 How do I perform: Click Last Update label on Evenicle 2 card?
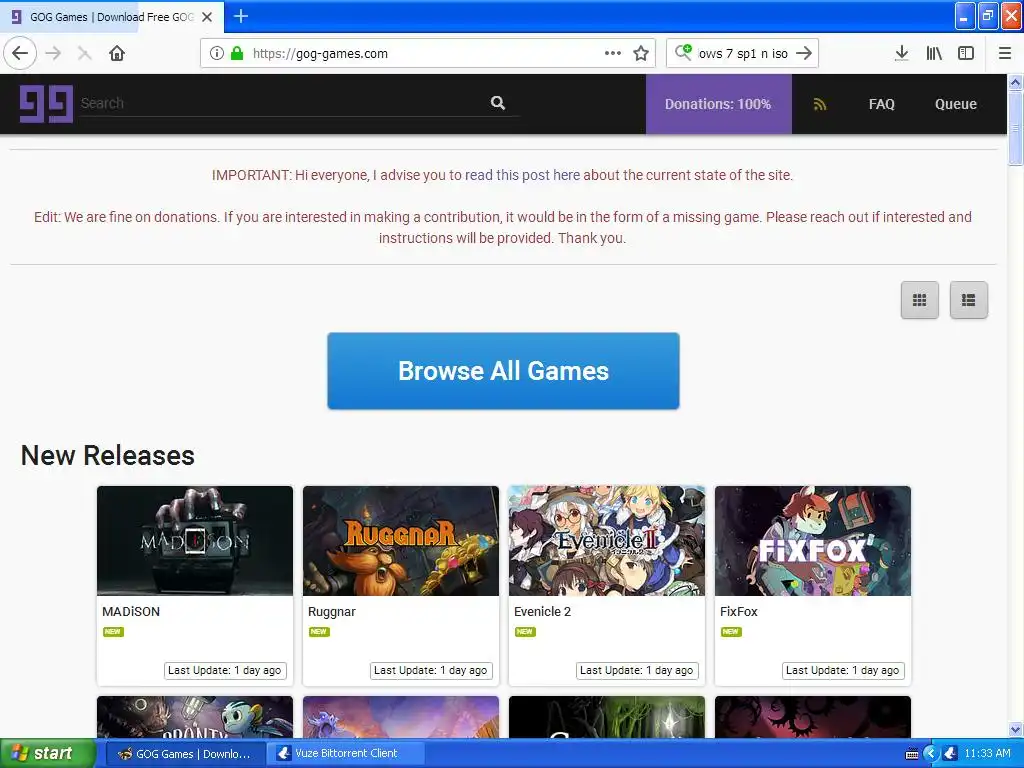pyautogui.click(x=637, y=670)
